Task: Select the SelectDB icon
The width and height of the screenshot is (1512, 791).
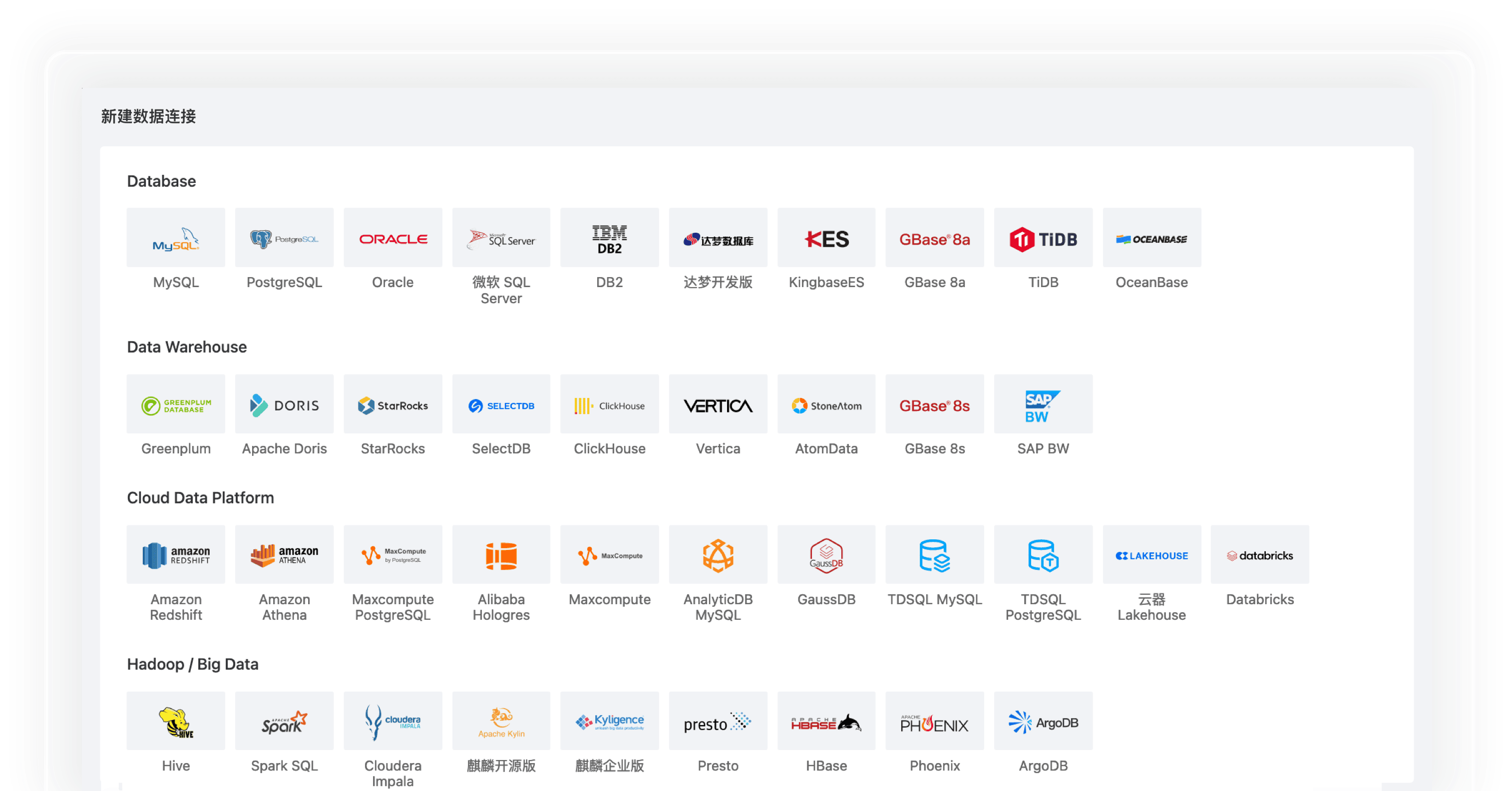Action: coord(501,403)
